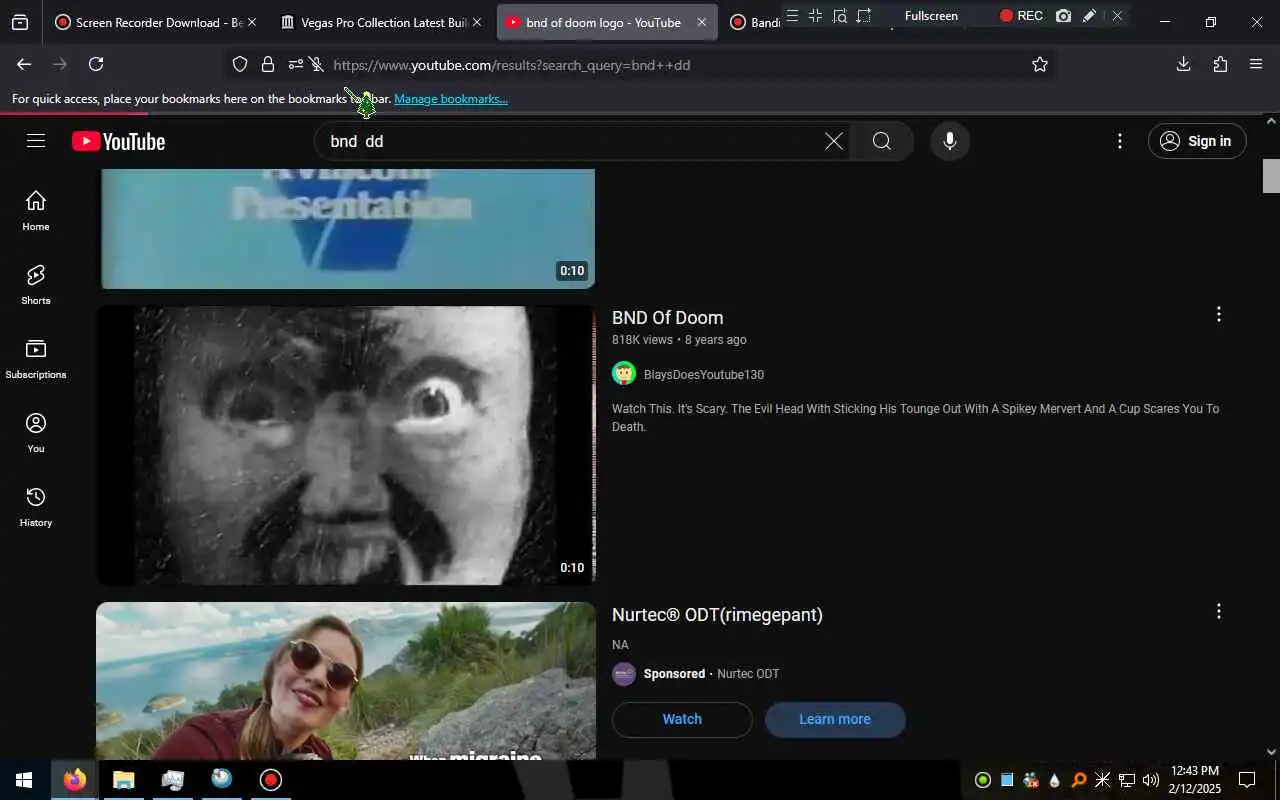Go to the YouTube logo home link
The height and width of the screenshot is (800, 1280).
coord(119,142)
